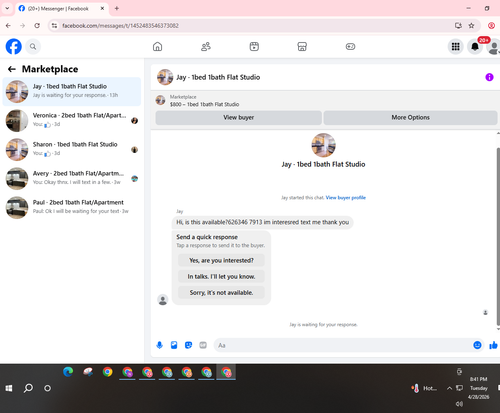The image size is (500, 413).
Task: Open a new browser tab
Action: pos(117,8)
